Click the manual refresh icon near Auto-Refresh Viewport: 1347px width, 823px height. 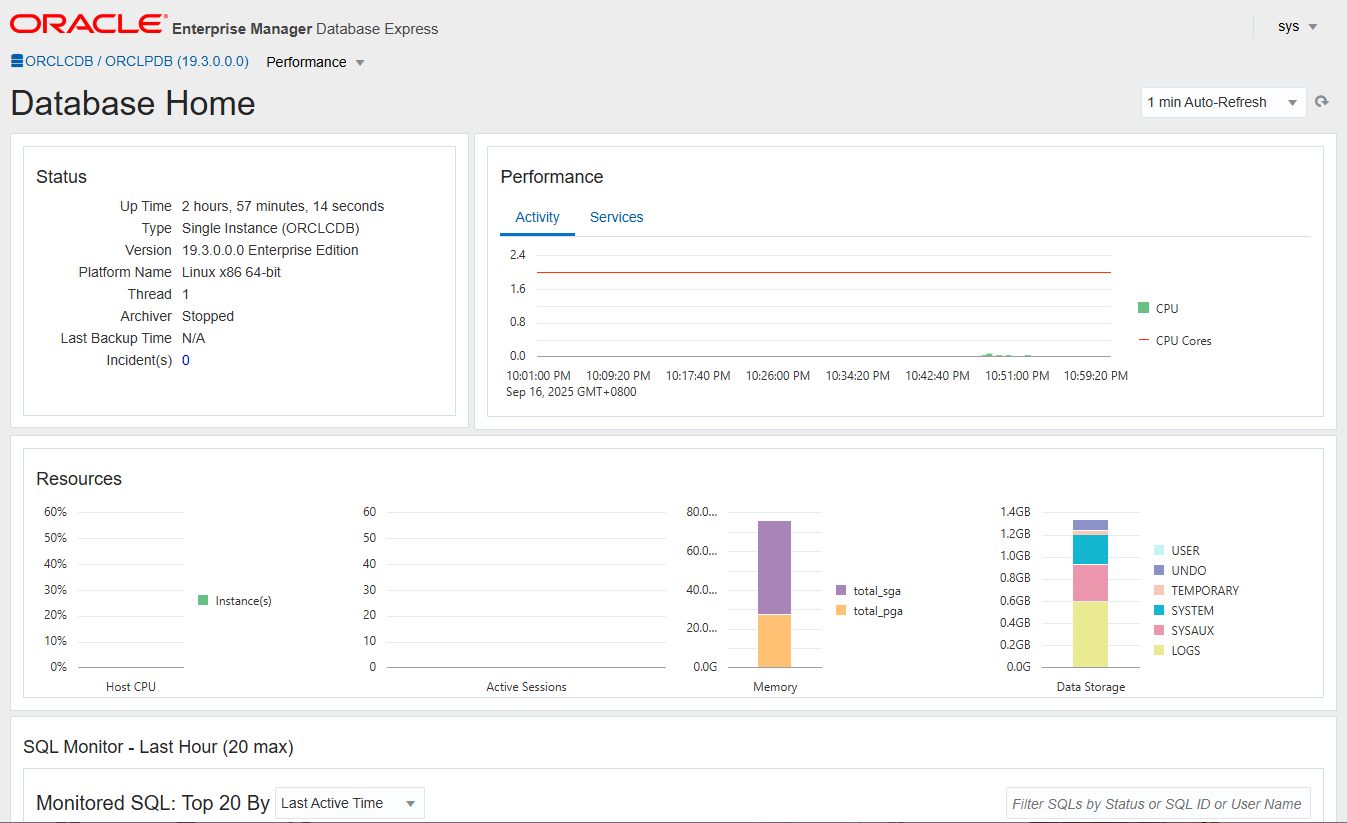[x=1322, y=101]
